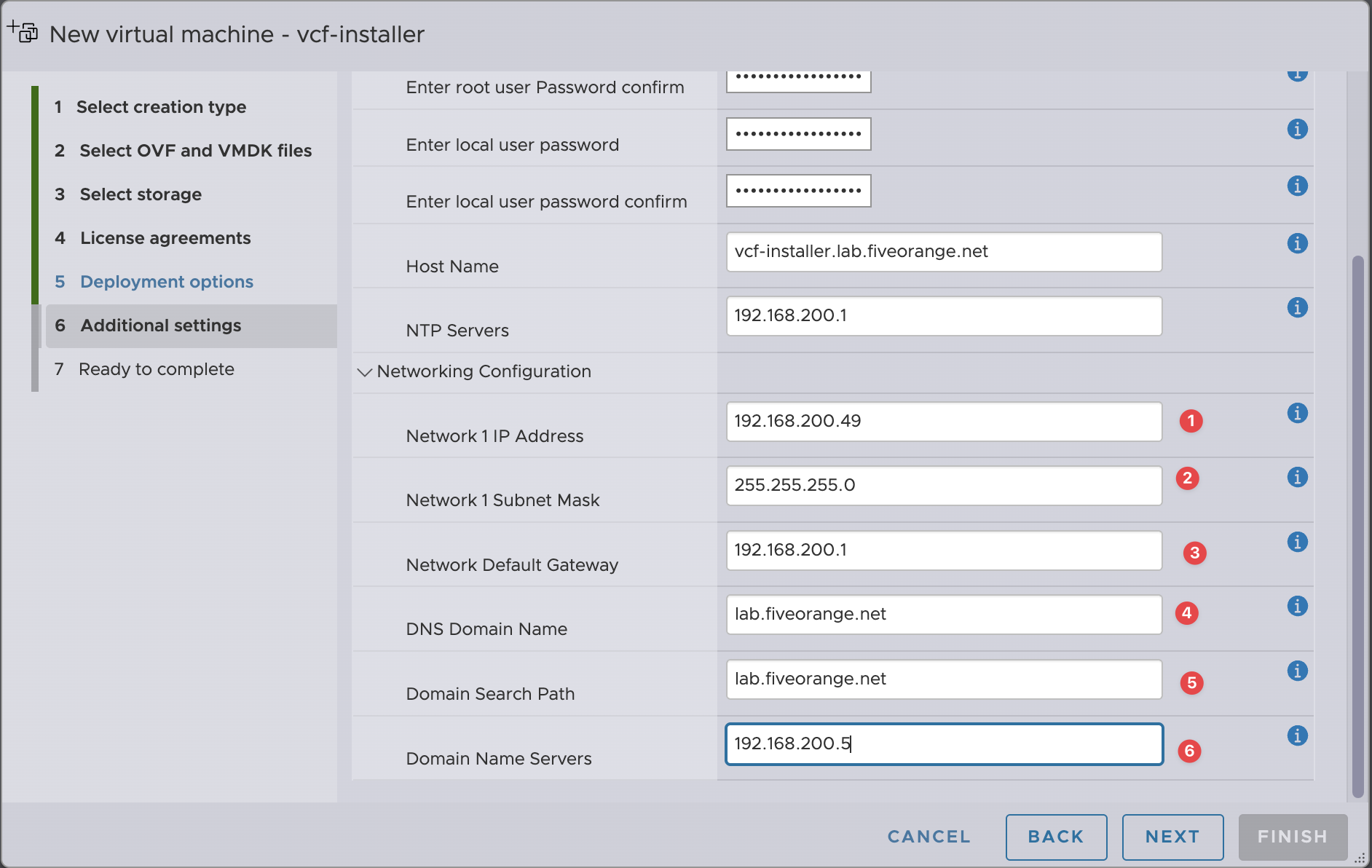Screen dimensions: 1372x868
Task: Open the Deployment options step
Action: coord(166,282)
